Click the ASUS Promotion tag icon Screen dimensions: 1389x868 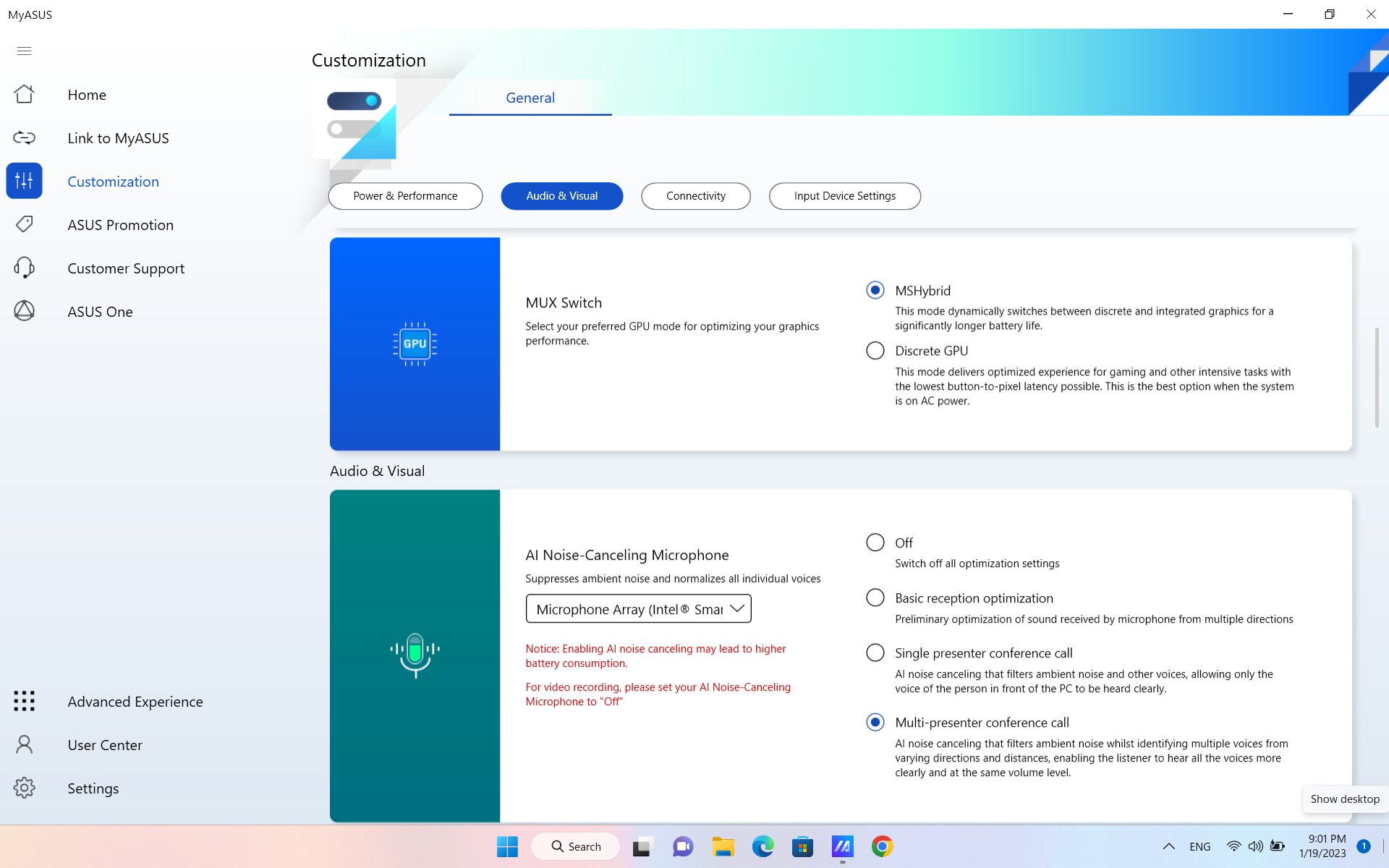[24, 224]
